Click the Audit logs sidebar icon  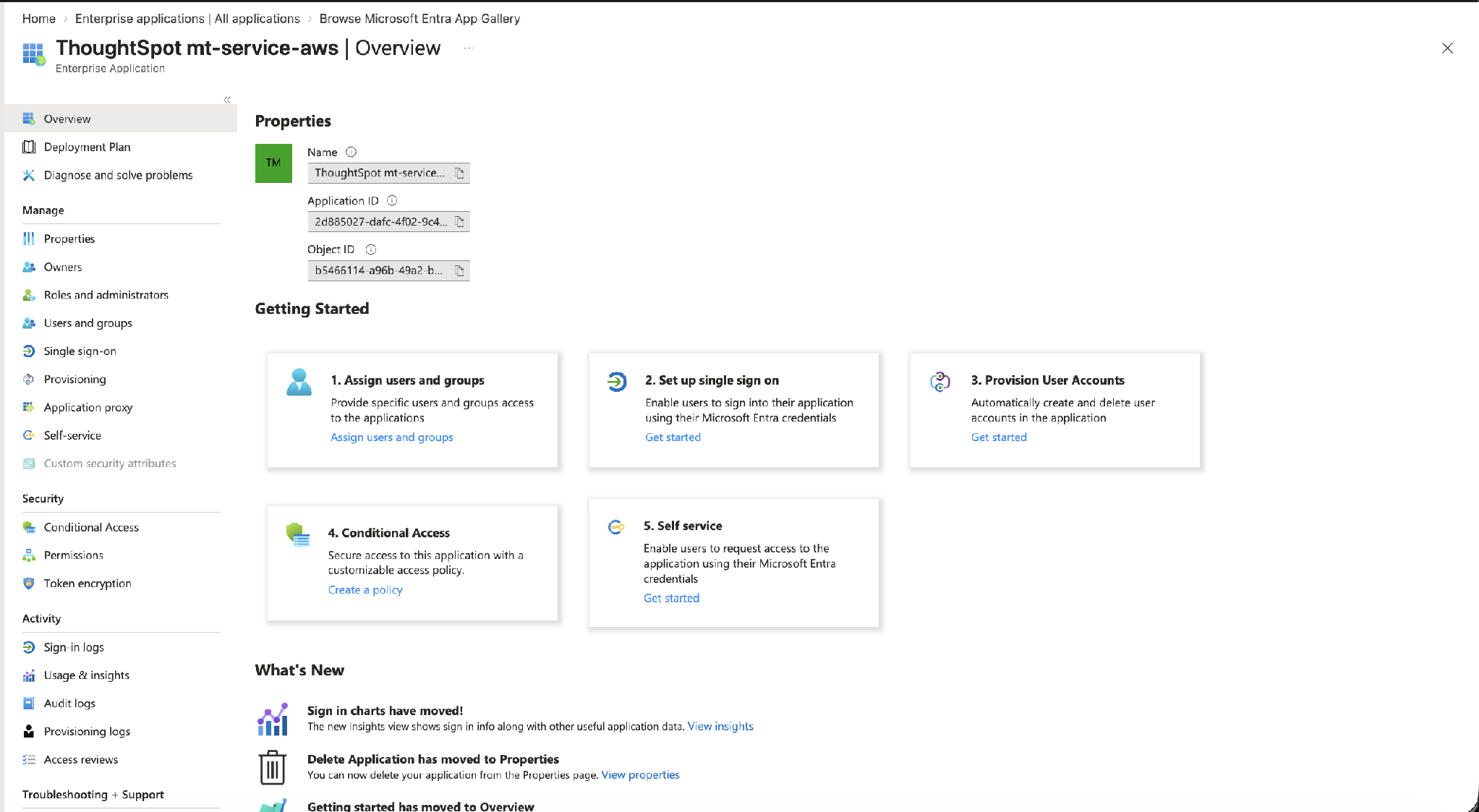coord(29,703)
